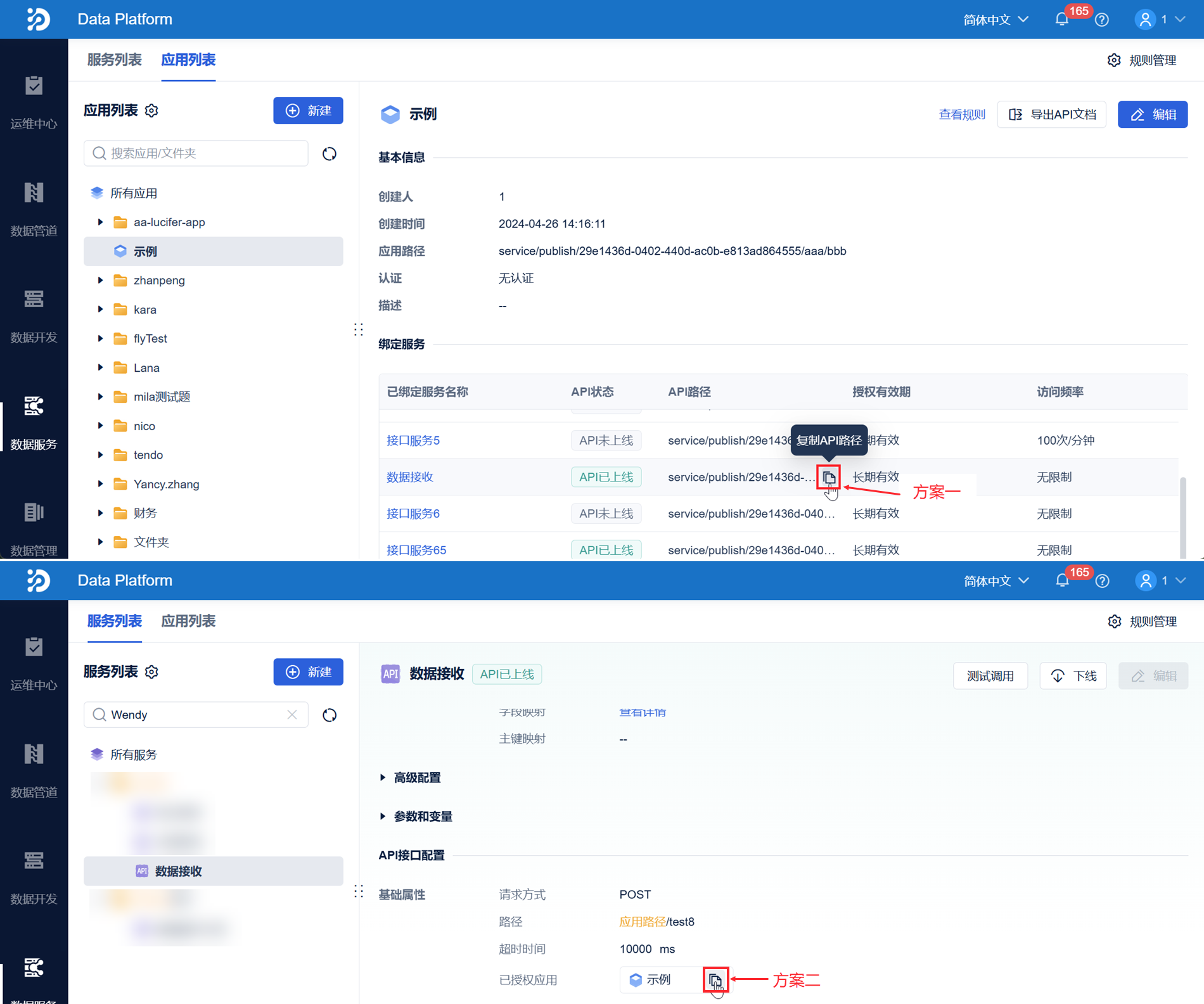The image size is (1204, 1004).
Task: Open the 应用列表 settings gear
Action: pyautogui.click(x=151, y=110)
